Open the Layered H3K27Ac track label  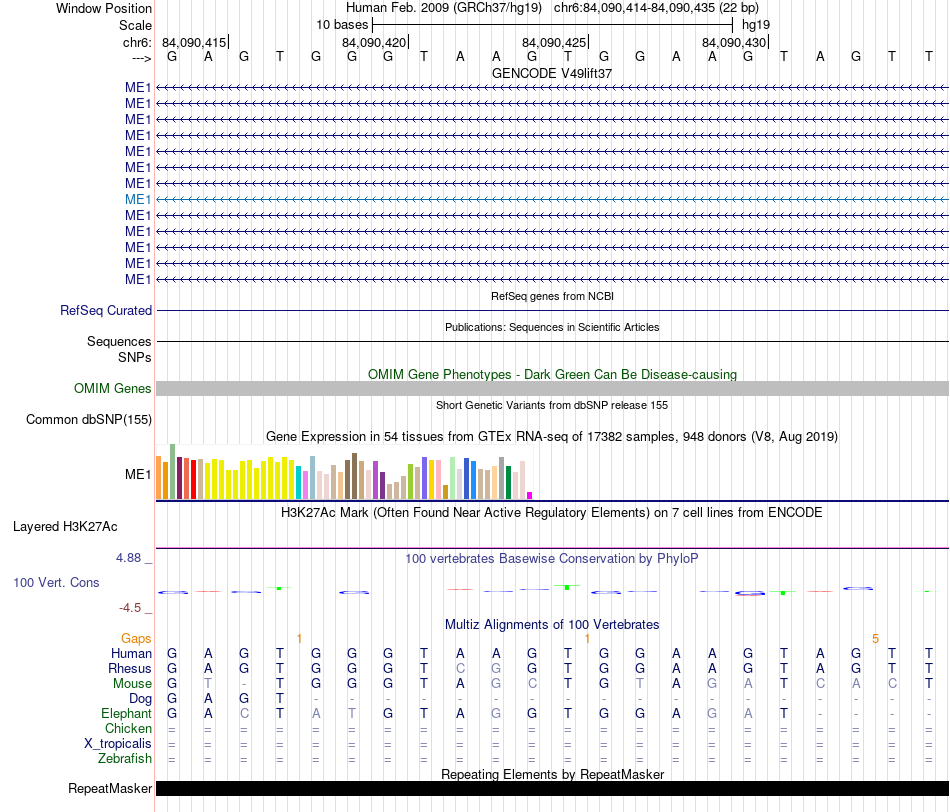click(65, 527)
